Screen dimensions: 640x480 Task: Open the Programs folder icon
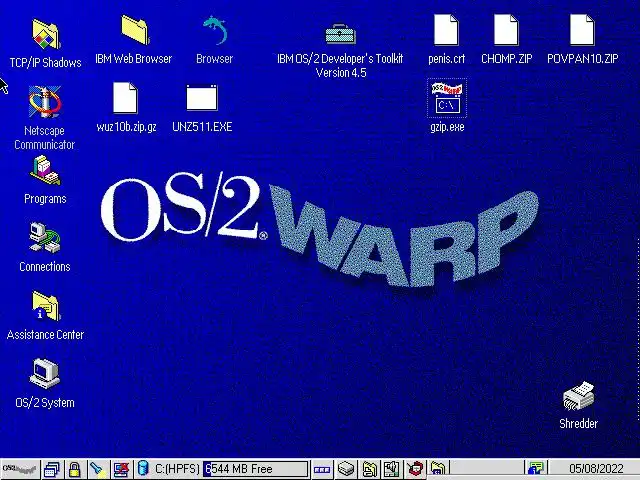point(45,171)
